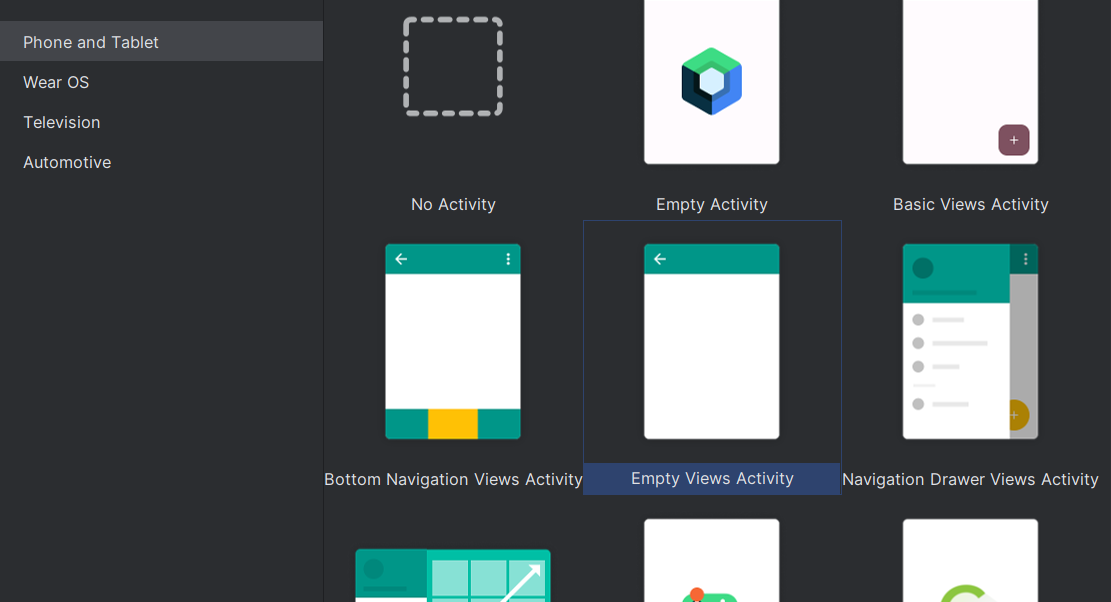
Task: Select the Empty Views Activity preview
Action: 711,341
